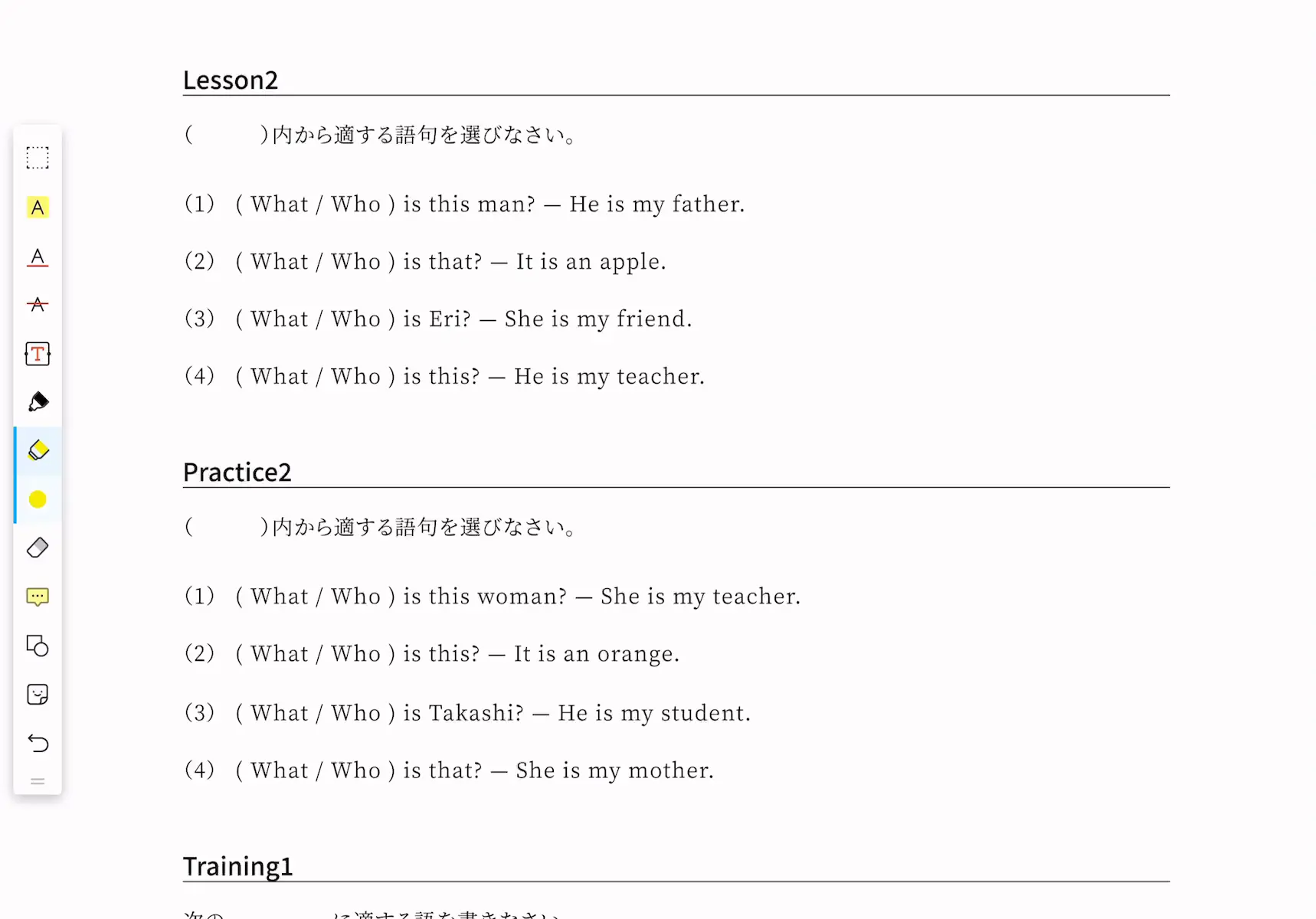Select the text underline tool
1316x919 pixels.
coord(38,257)
